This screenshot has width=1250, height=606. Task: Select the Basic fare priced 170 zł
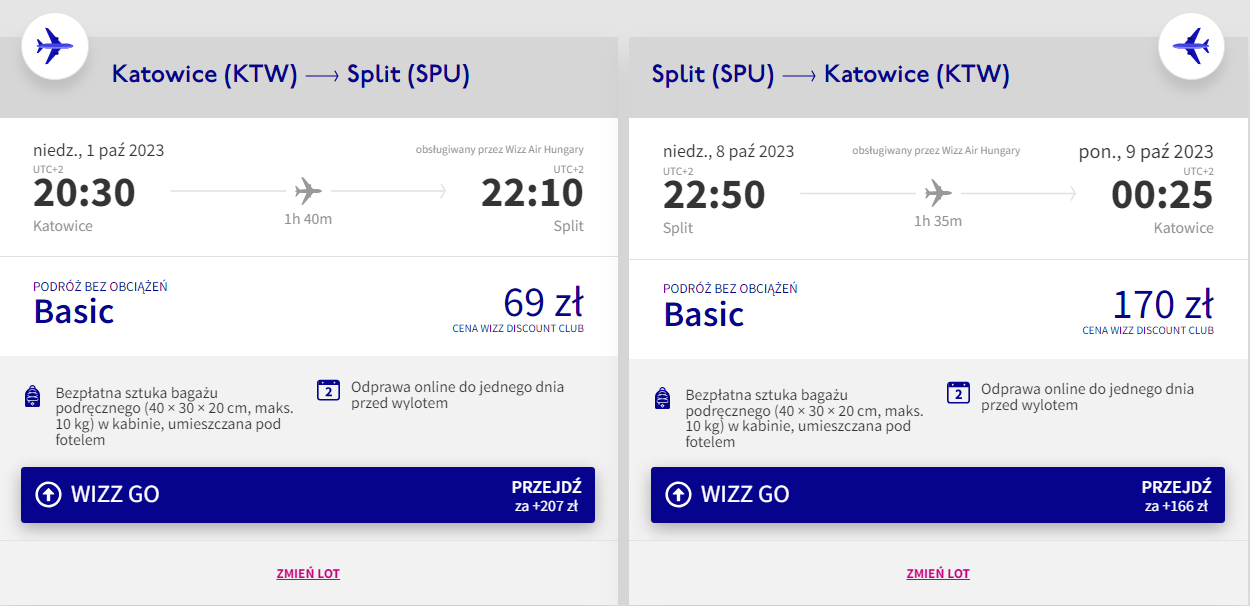[938, 308]
